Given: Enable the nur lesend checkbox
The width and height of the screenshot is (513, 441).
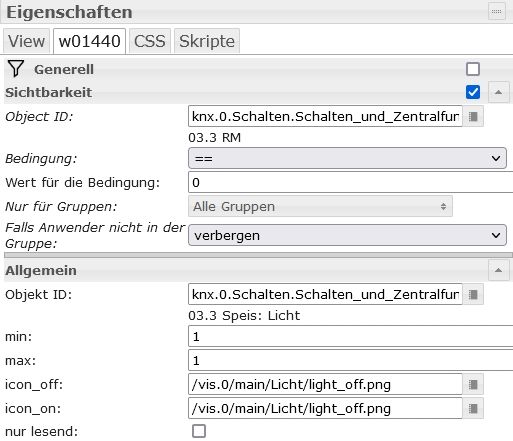Looking at the screenshot, I should 199,431.
